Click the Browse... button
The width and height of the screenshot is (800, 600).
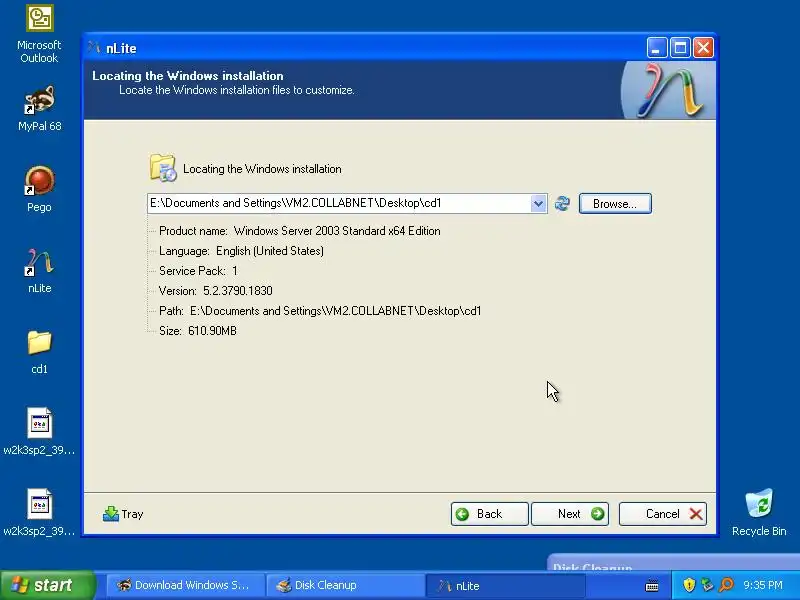(615, 204)
